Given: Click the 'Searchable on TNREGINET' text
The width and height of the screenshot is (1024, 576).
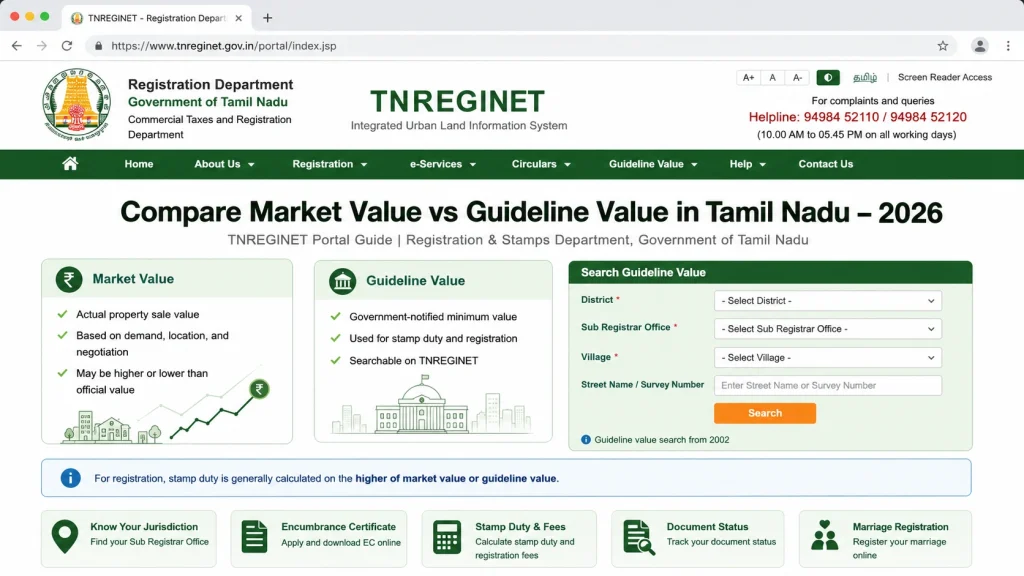Looking at the screenshot, I should (x=413, y=360).
